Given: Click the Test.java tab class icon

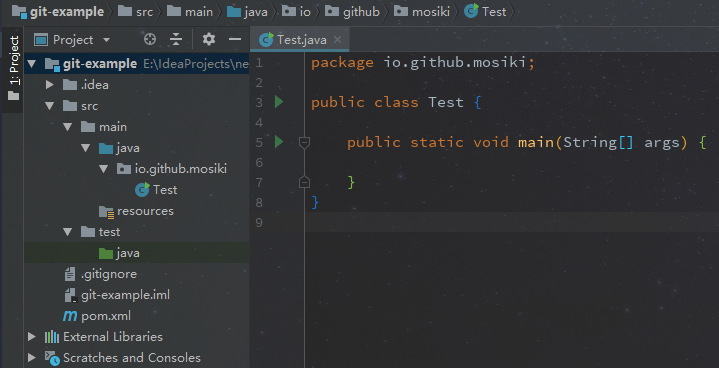Looking at the screenshot, I should (x=266, y=40).
